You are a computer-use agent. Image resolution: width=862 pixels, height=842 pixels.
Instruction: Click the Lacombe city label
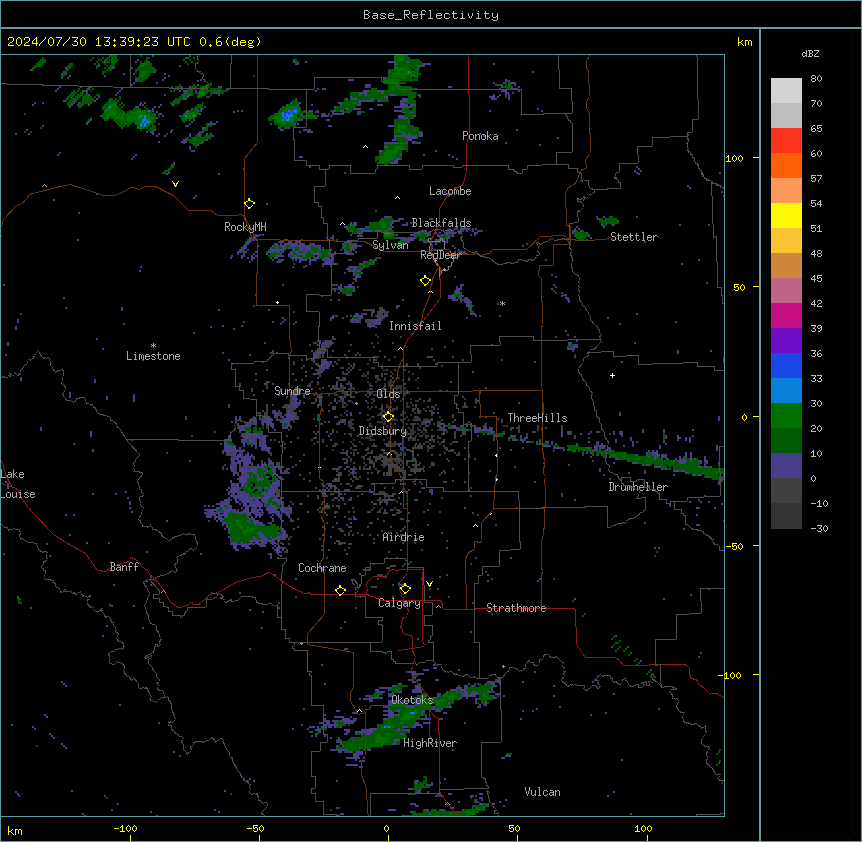pyautogui.click(x=450, y=191)
